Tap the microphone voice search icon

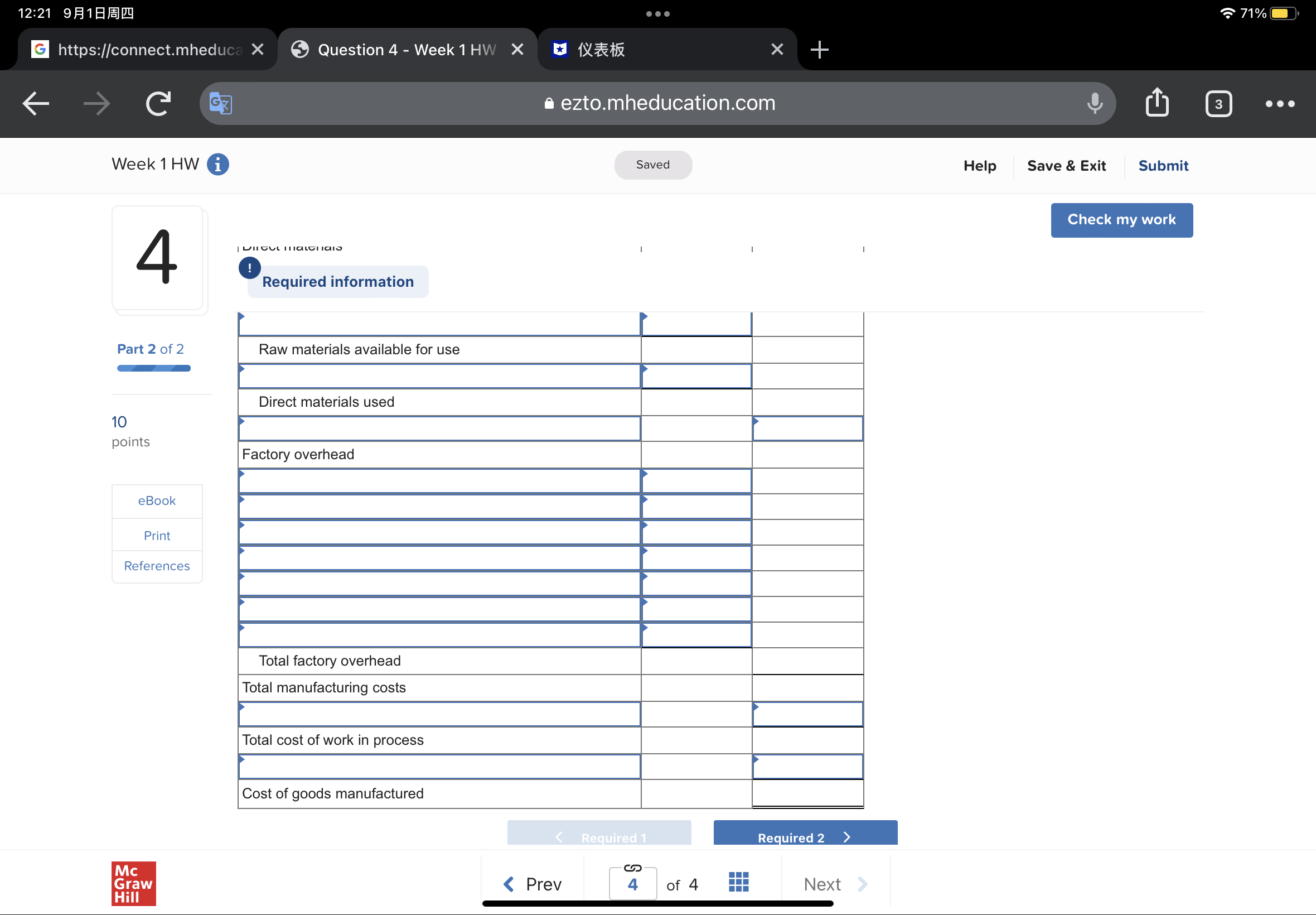[1094, 104]
